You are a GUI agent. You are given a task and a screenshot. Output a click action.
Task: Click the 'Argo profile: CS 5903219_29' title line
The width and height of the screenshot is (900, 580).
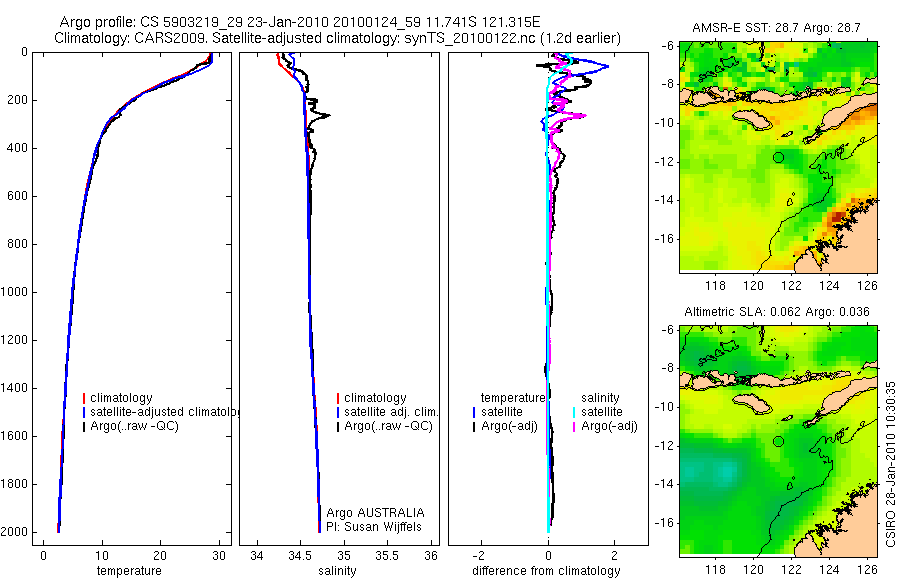pos(300,22)
